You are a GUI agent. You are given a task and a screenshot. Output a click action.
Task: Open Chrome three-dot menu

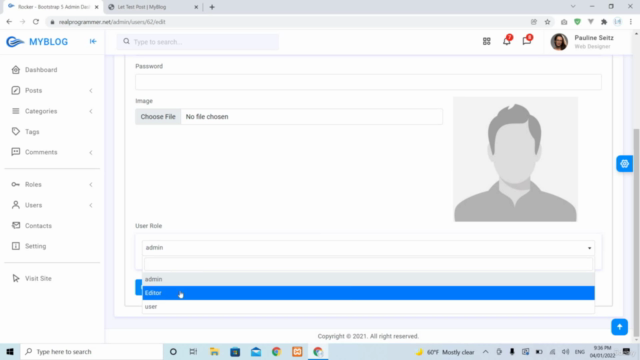(x=631, y=22)
